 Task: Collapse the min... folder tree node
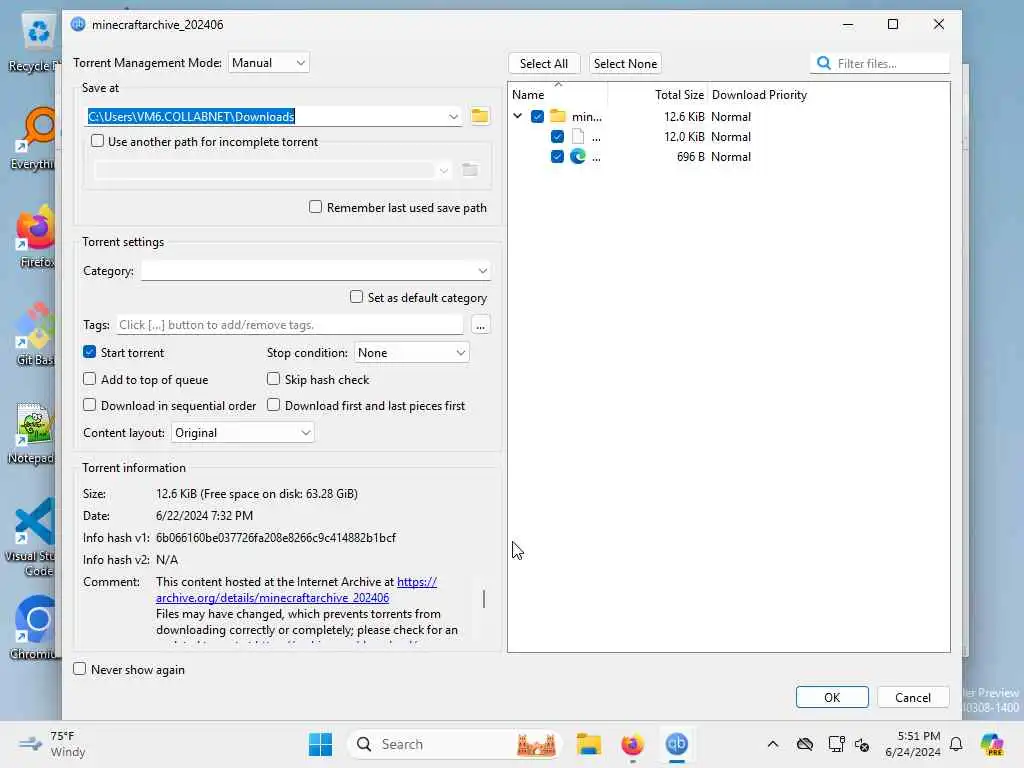518,116
